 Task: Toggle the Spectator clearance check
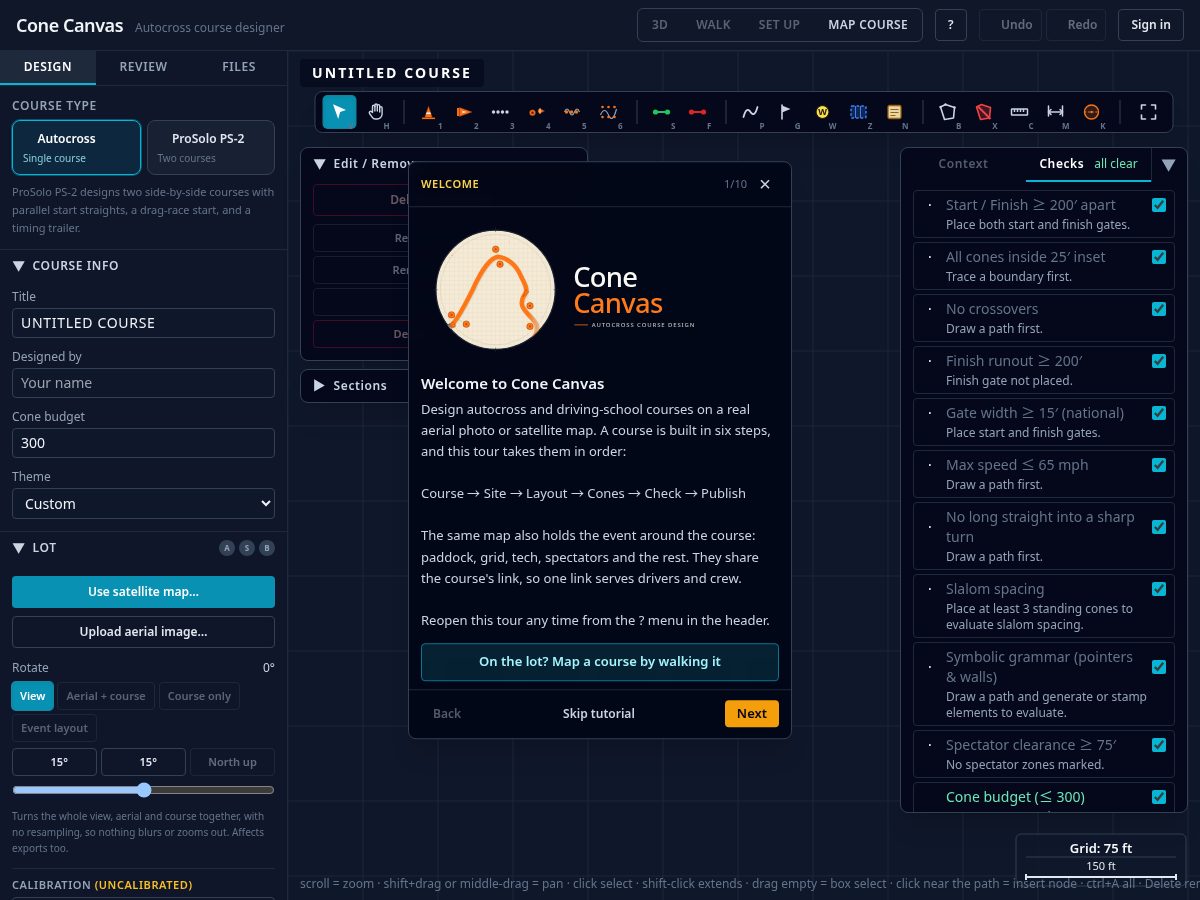pyautogui.click(x=1159, y=745)
